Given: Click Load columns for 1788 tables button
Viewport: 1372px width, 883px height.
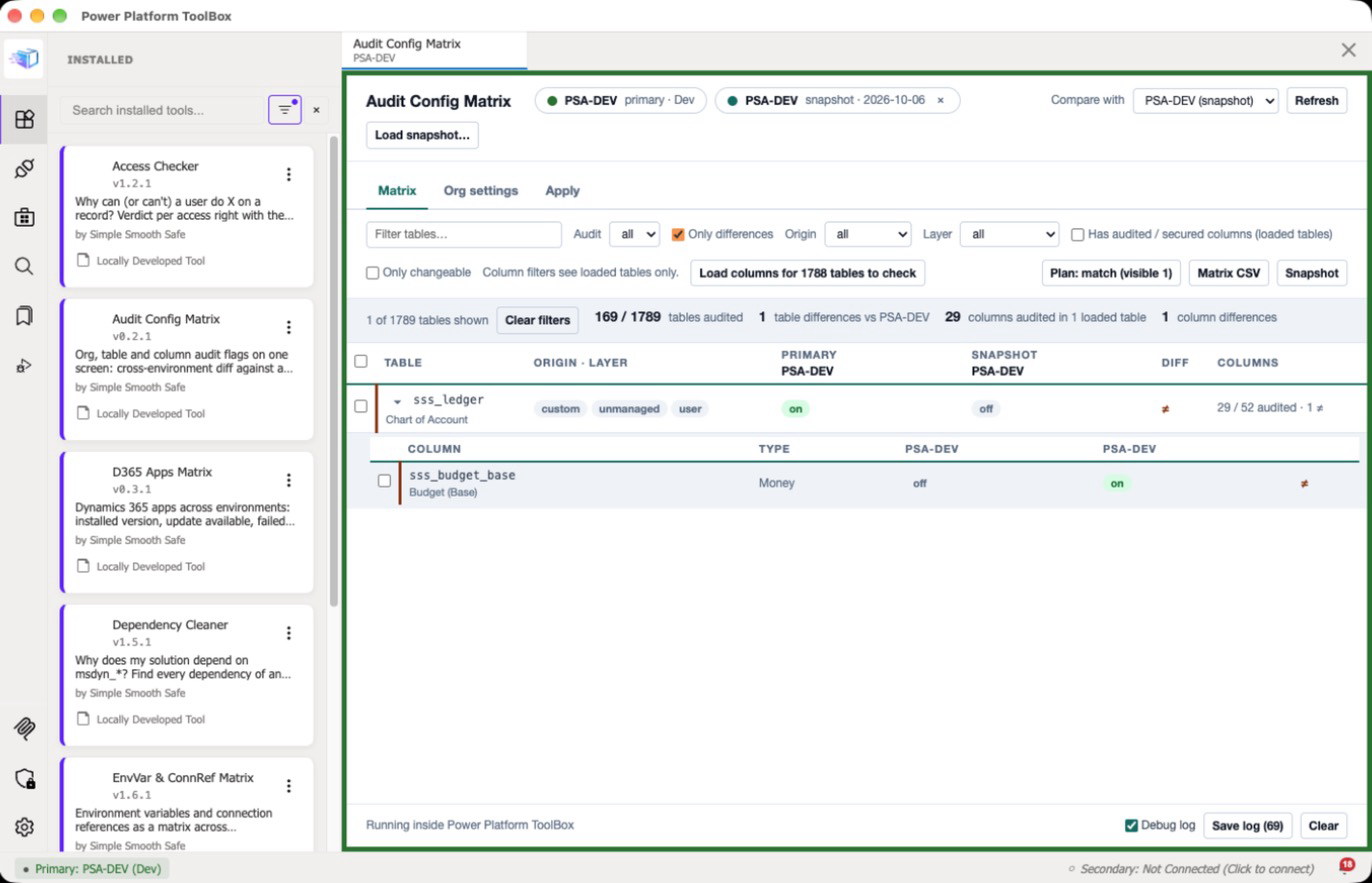Looking at the screenshot, I should pyautogui.click(x=807, y=273).
